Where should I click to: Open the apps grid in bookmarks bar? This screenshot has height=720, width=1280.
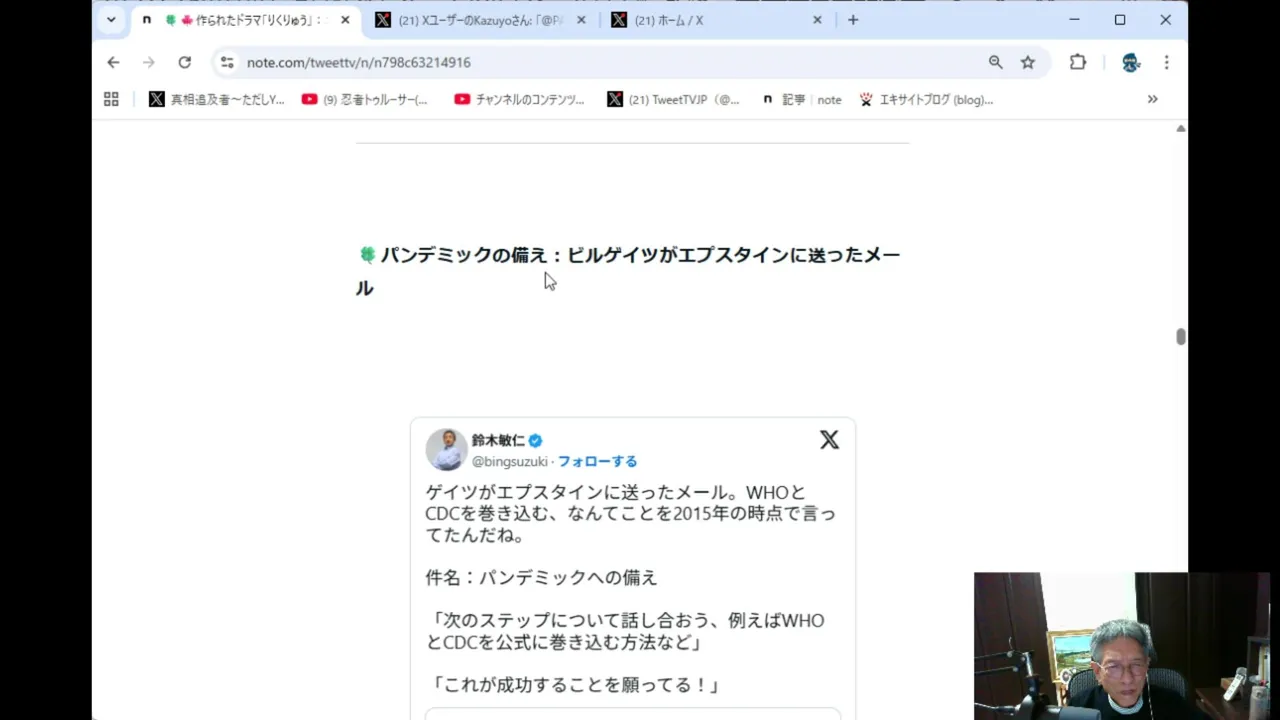pyautogui.click(x=111, y=99)
